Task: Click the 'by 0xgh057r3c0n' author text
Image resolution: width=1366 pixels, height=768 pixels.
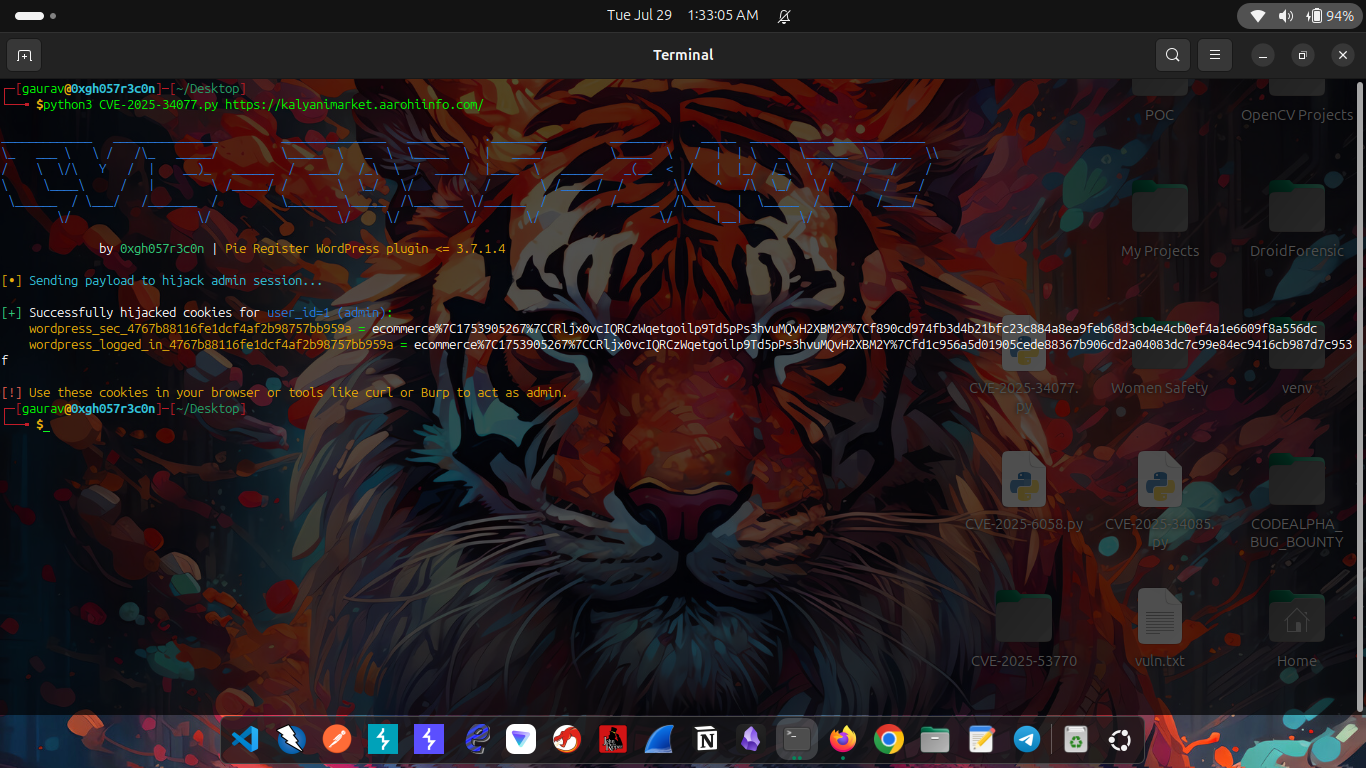Action: (152, 249)
